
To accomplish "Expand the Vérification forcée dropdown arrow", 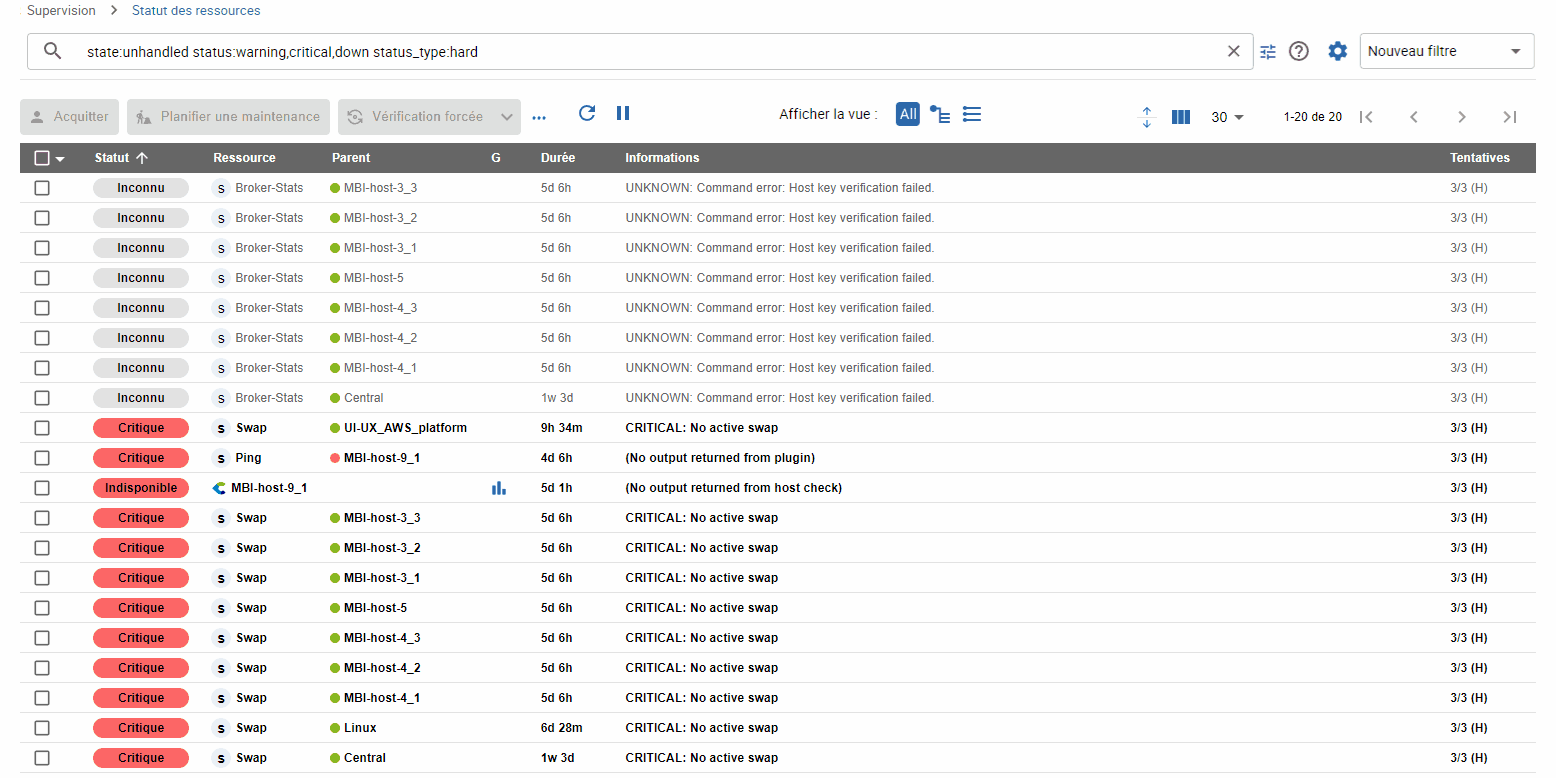I will (507, 117).
